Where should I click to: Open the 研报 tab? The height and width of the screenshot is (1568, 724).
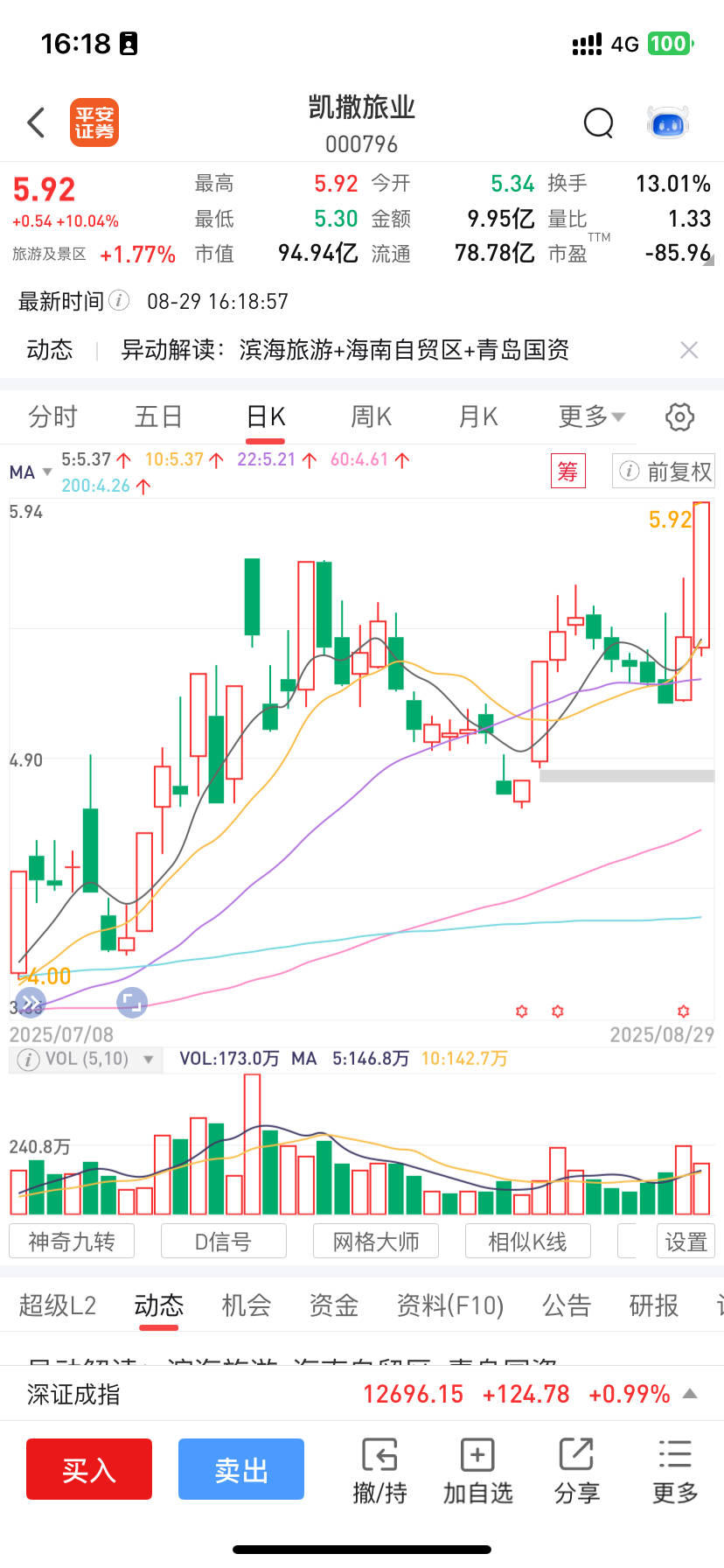coord(654,1305)
